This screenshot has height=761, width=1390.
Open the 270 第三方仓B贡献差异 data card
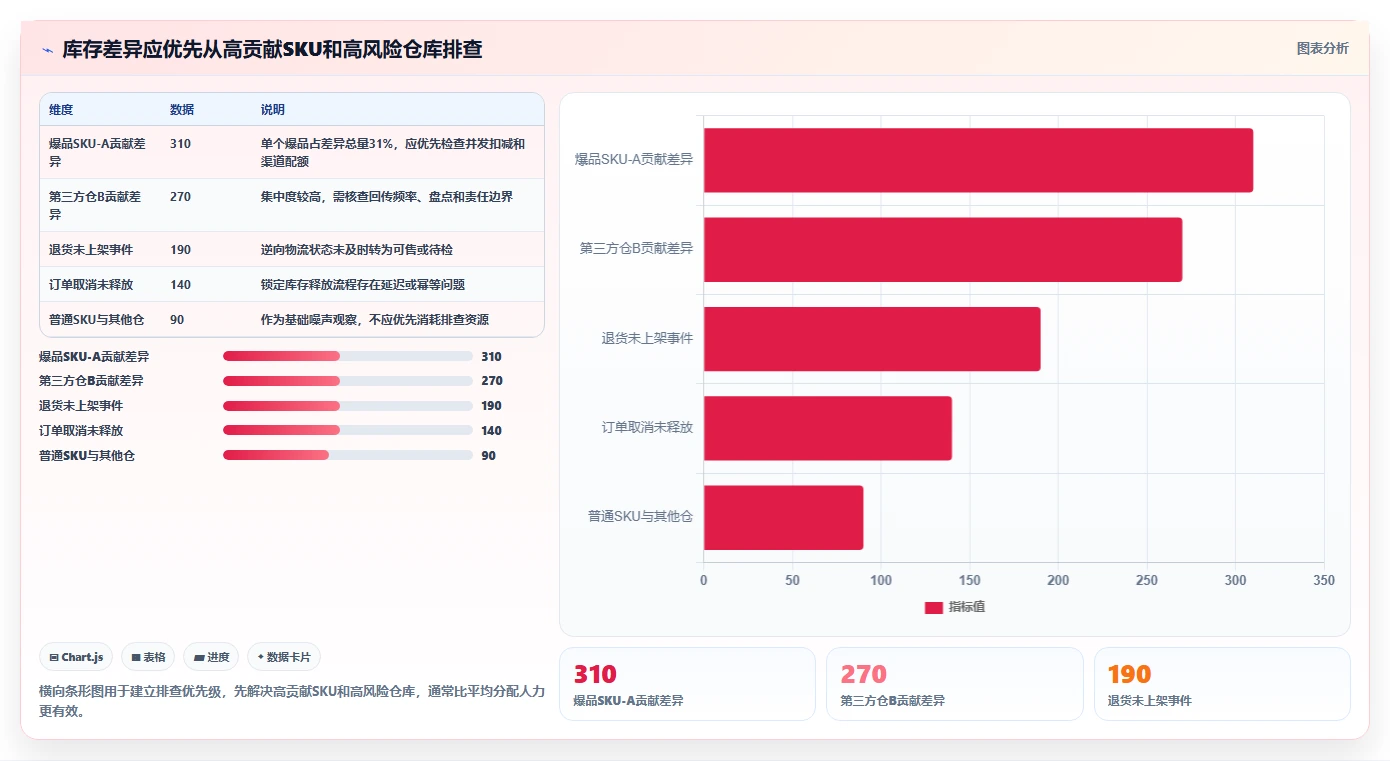click(954, 684)
